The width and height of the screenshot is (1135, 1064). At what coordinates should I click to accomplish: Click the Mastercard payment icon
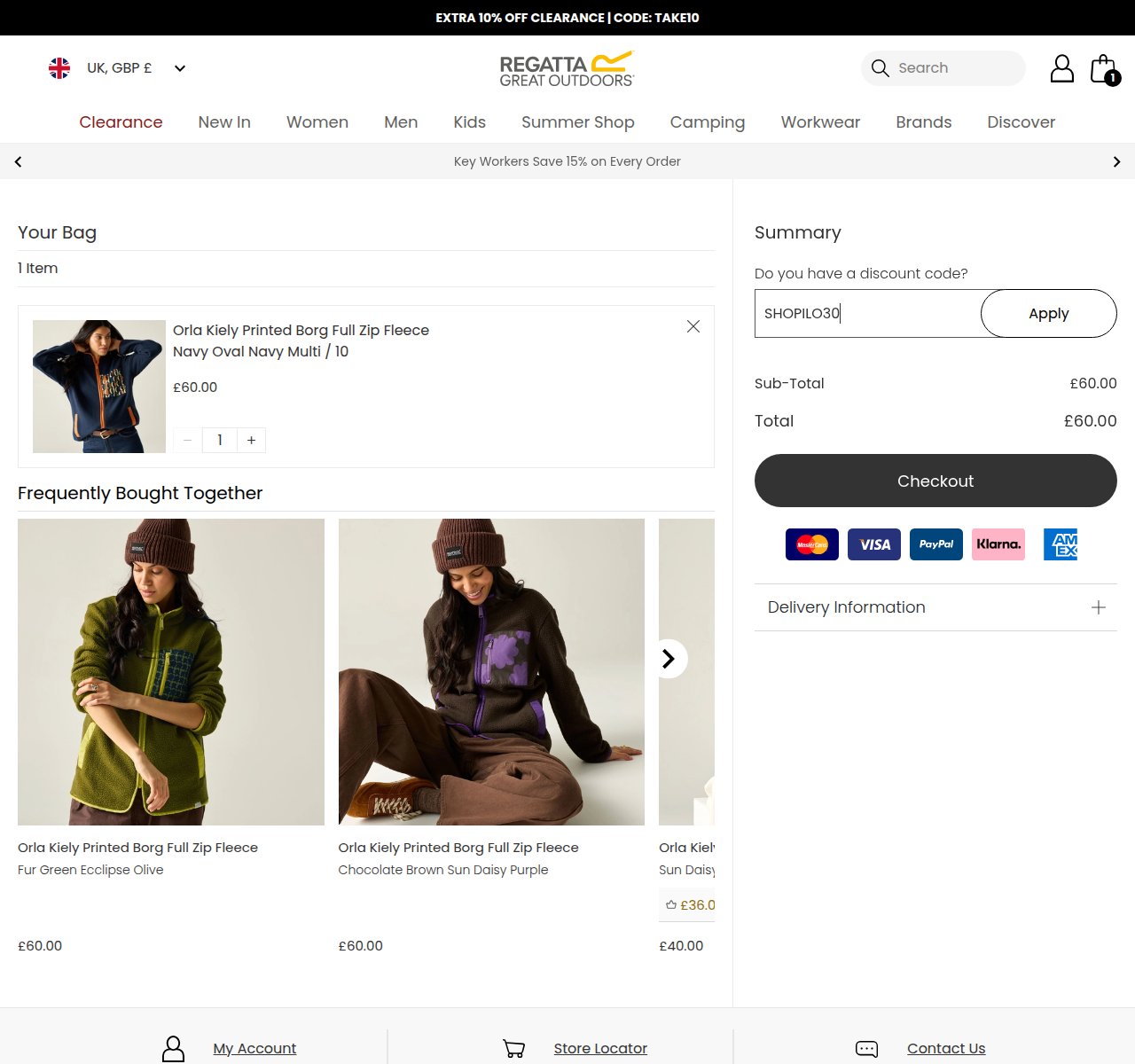tap(812, 544)
